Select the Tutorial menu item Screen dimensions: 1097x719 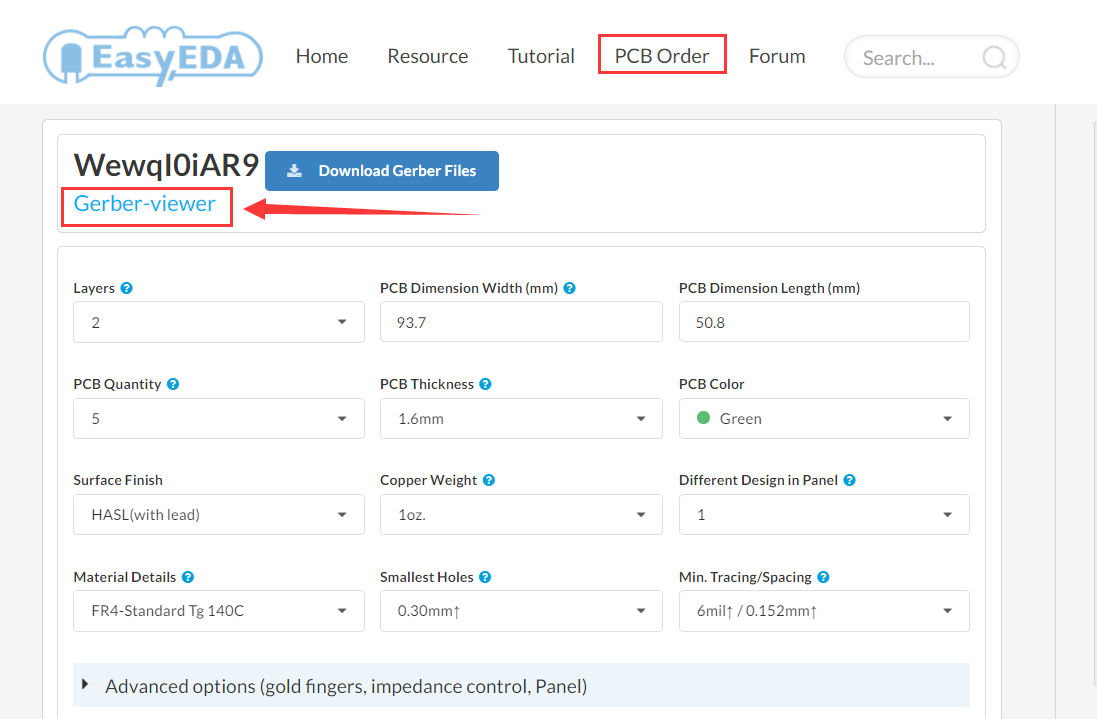point(540,56)
